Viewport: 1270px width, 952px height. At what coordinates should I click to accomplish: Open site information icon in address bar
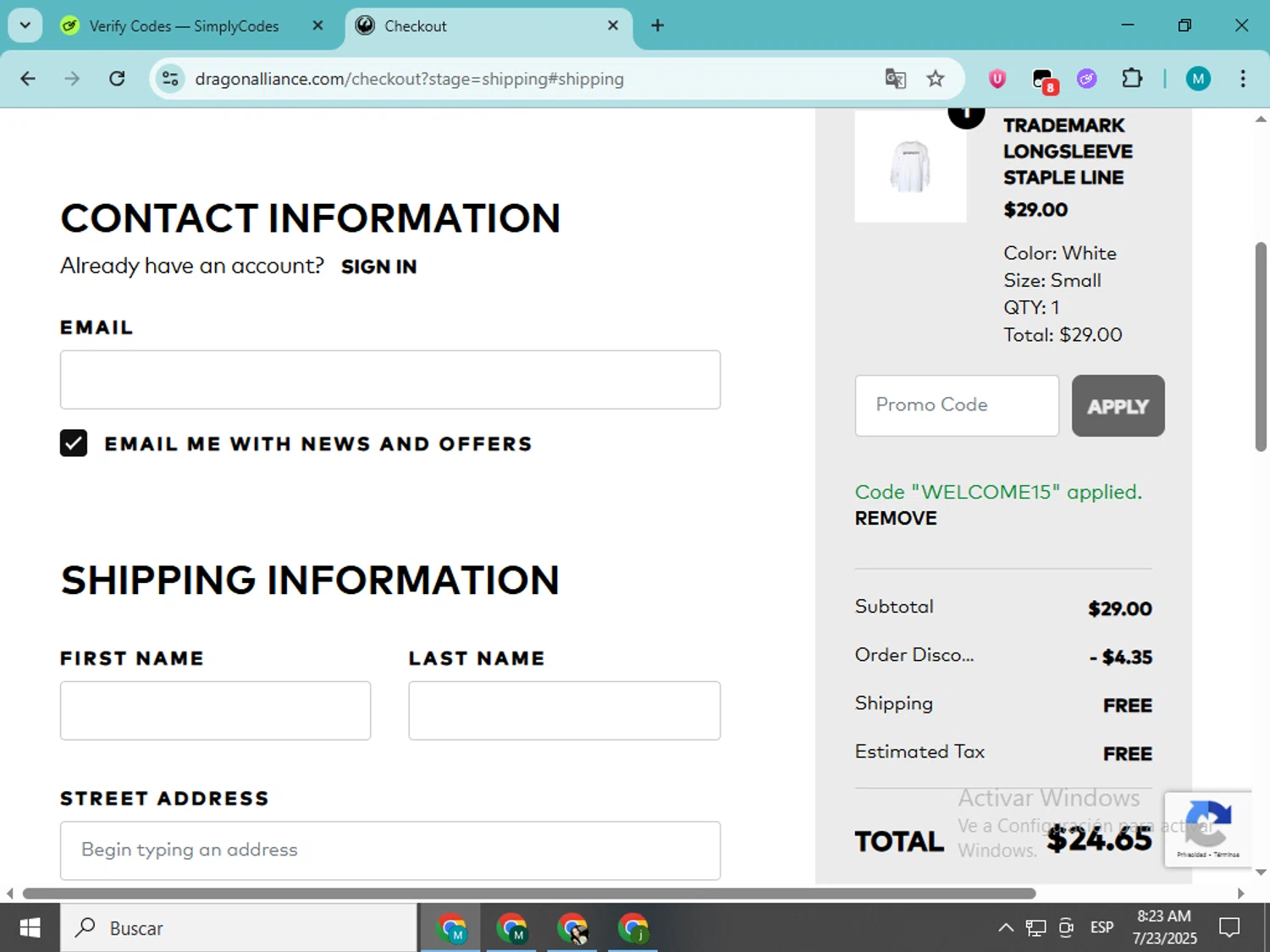point(170,79)
